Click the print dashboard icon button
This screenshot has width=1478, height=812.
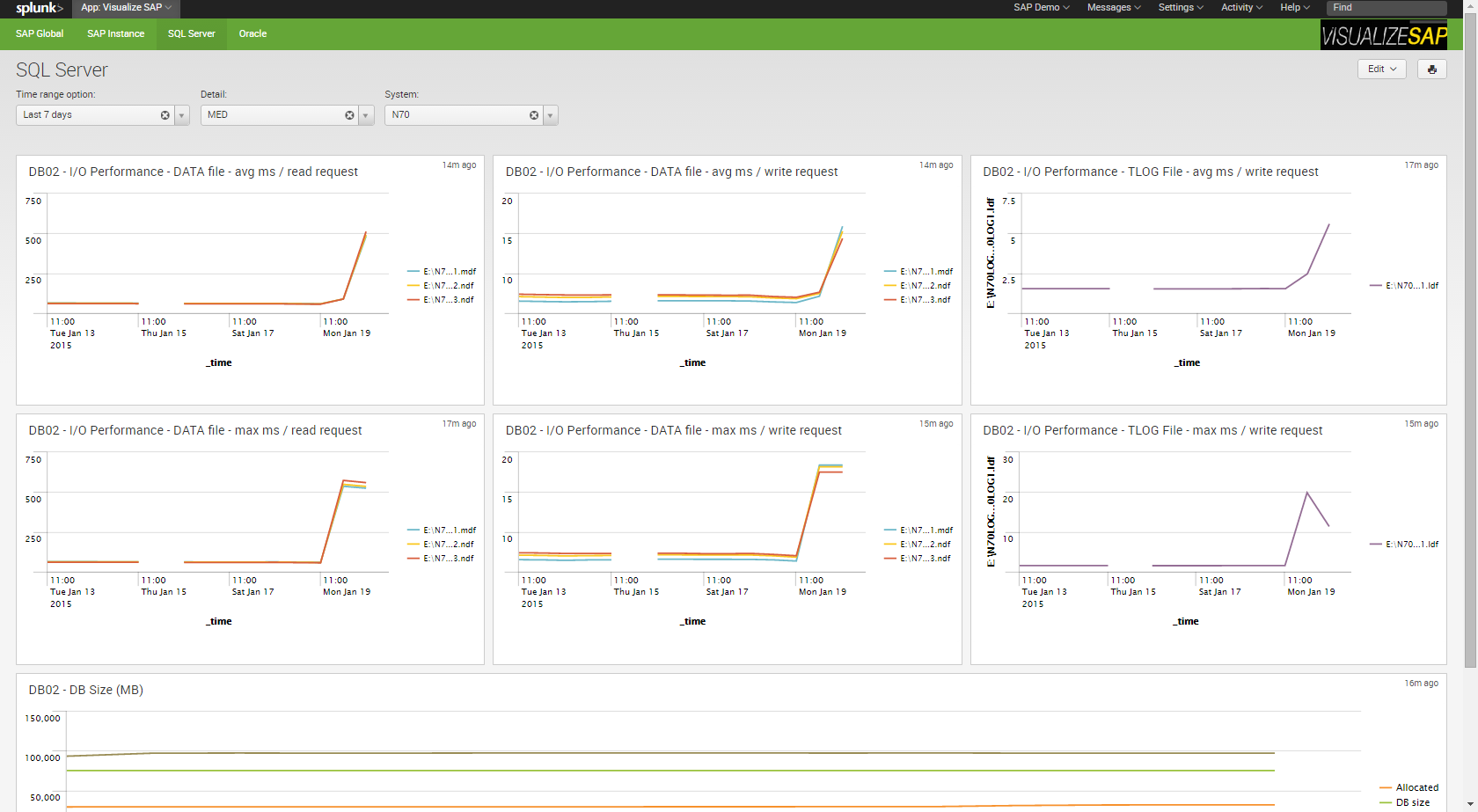[1432, 69]
